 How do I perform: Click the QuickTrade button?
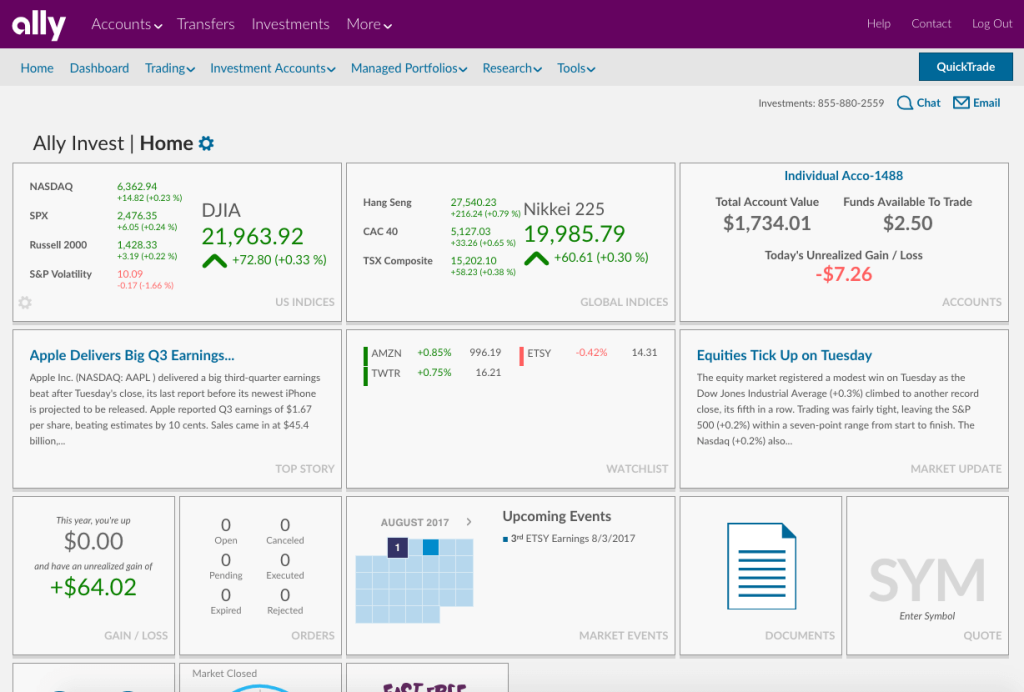tap(965, 66)
